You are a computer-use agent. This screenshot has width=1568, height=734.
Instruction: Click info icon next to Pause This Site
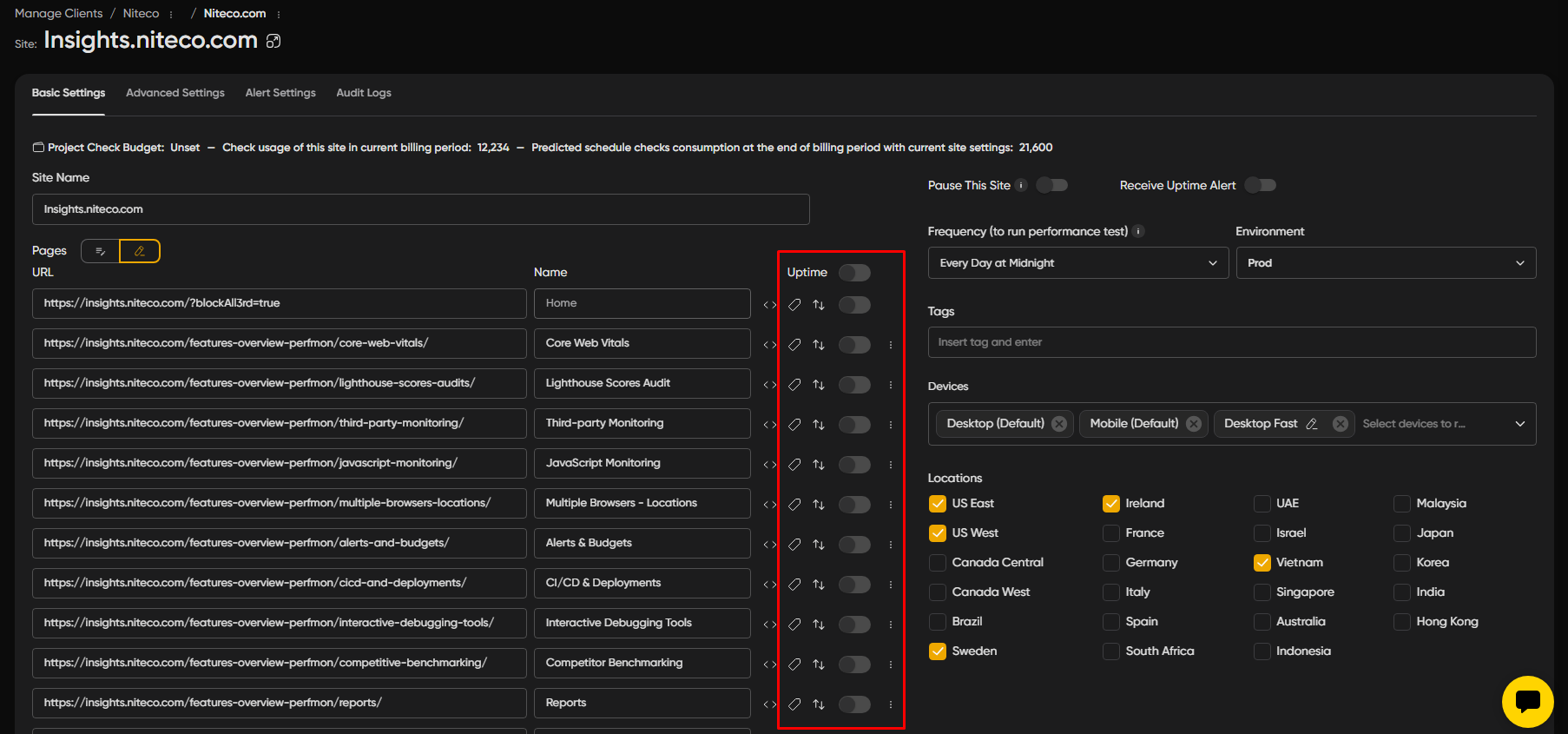click(1021, 185)
